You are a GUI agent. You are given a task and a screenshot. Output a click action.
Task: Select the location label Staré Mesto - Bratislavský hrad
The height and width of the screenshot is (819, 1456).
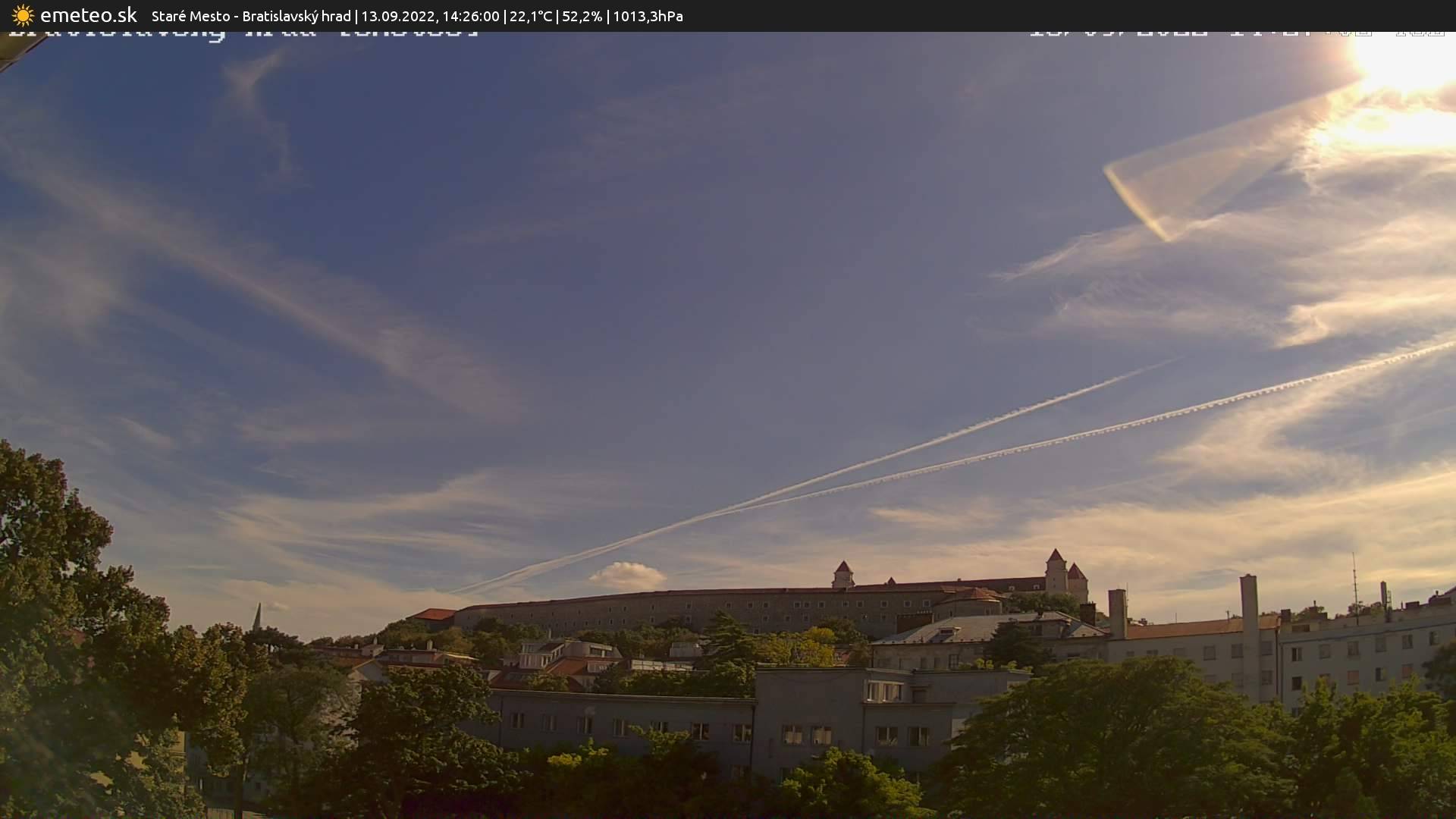250,15
